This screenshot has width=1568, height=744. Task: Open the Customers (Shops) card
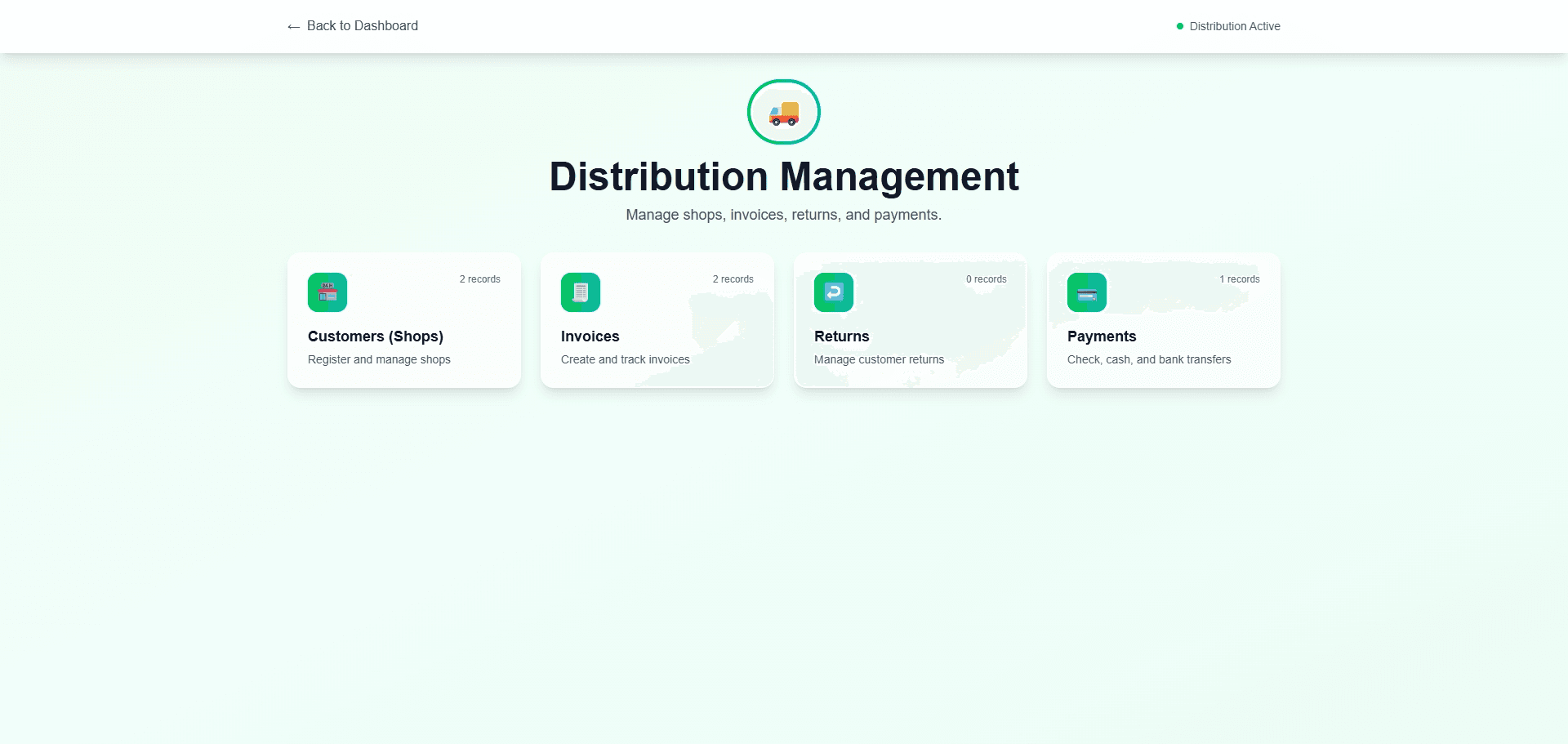click(403, 319)
